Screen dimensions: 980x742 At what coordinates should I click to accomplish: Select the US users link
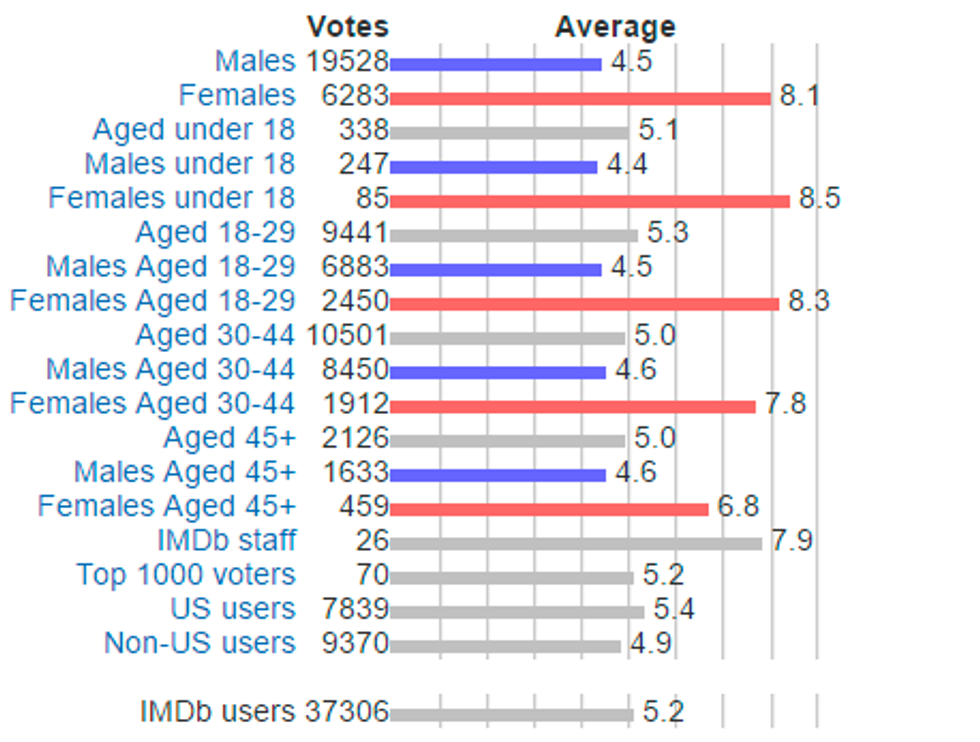tap(233, 610)
